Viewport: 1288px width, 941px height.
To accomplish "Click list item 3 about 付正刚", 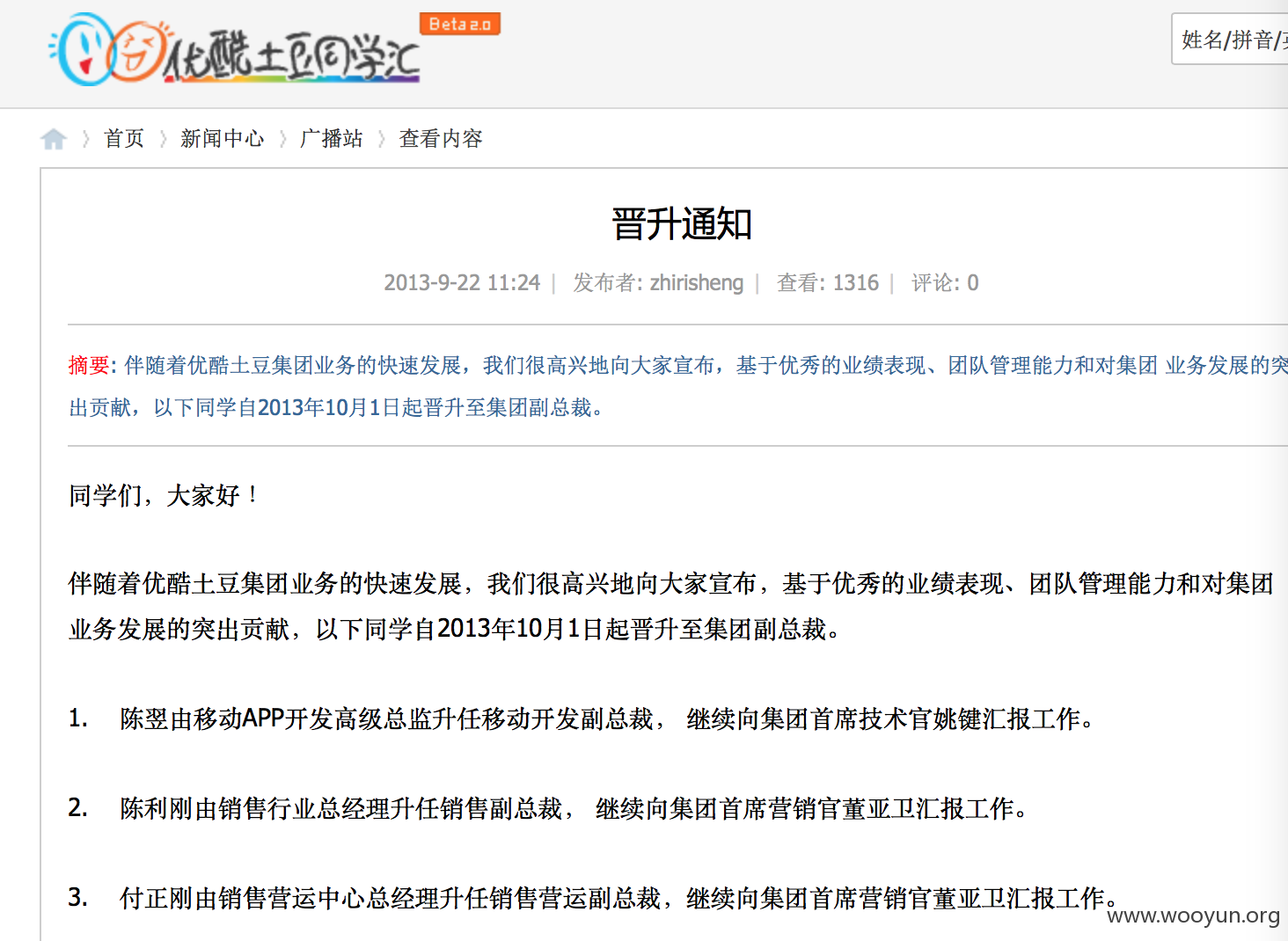I will [594, 899].
